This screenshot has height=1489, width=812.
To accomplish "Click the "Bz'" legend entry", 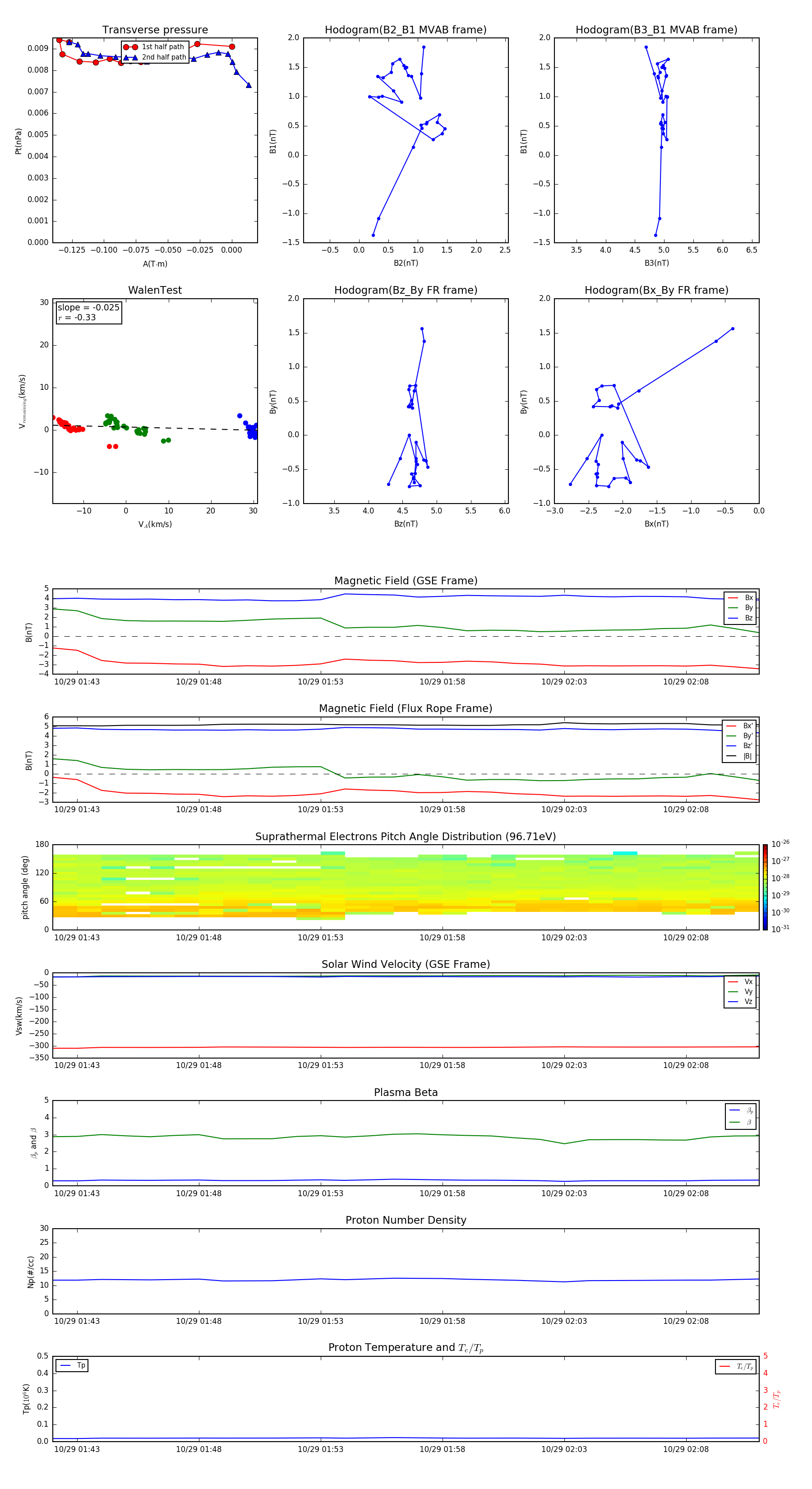I will (739, 746).
